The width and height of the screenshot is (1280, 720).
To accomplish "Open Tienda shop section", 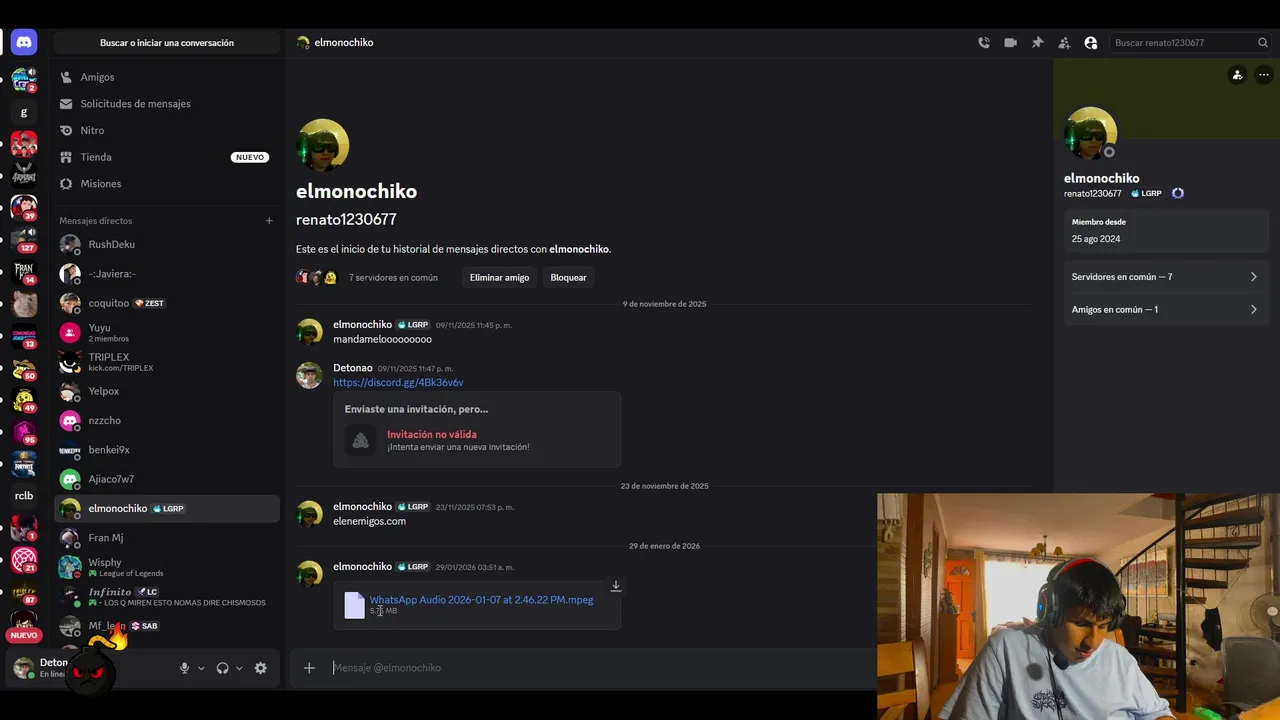I will tap(167, 157).
